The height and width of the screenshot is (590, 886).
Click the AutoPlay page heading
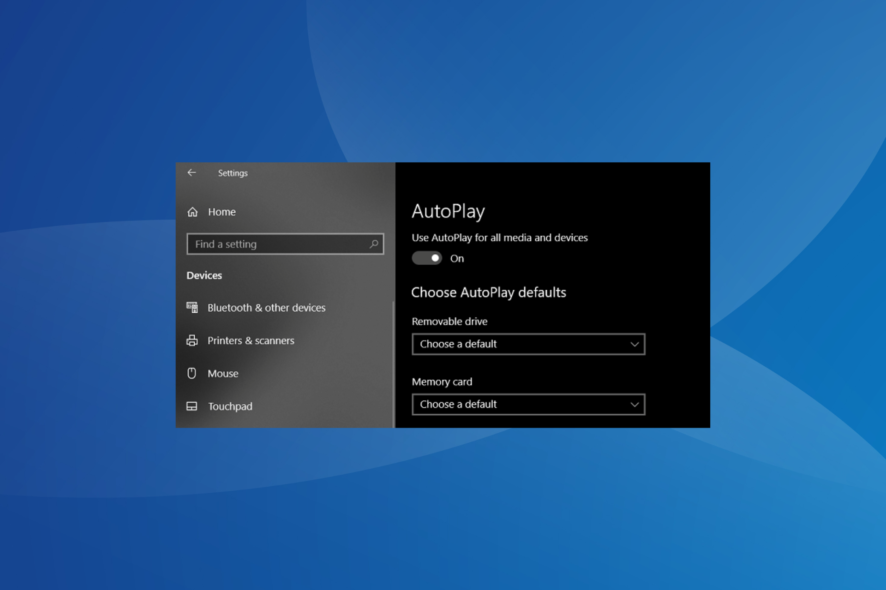pyautogui.click(x=448, y=211)
